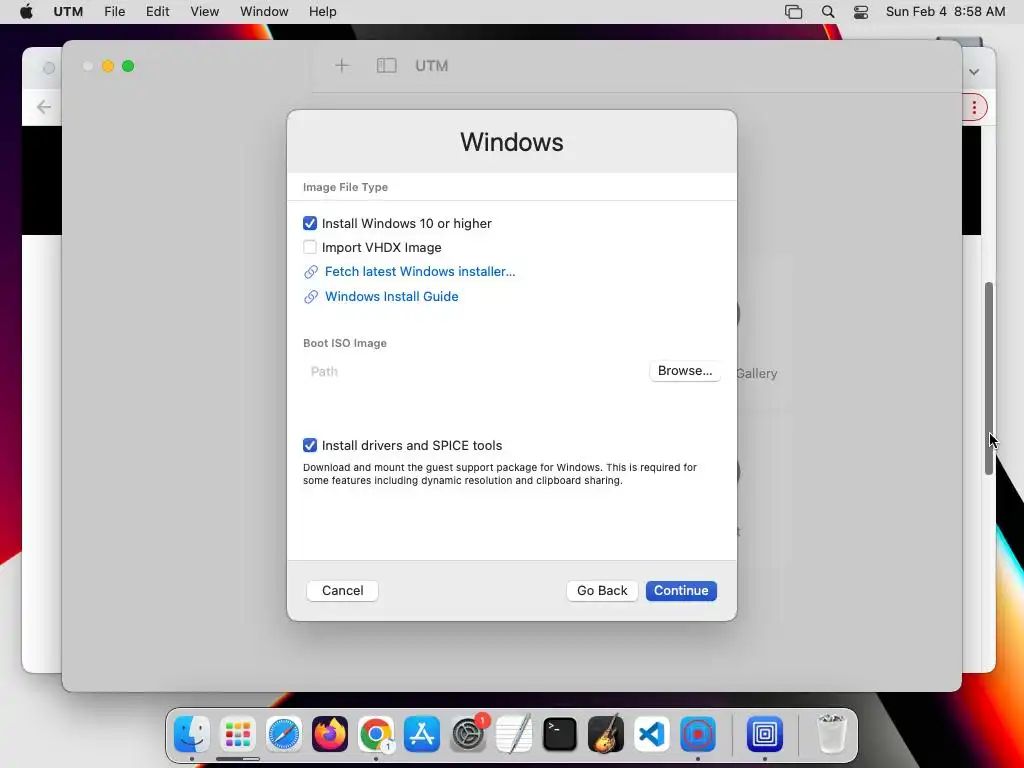Launch GarageBand from the Dock

tap(606, 734)
